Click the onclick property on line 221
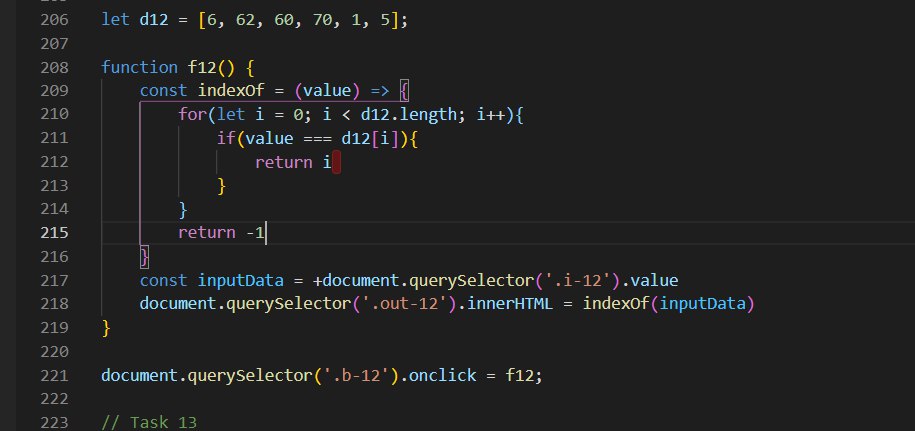The width and height of the screenshot is (915, 431). tap(442, 375)
